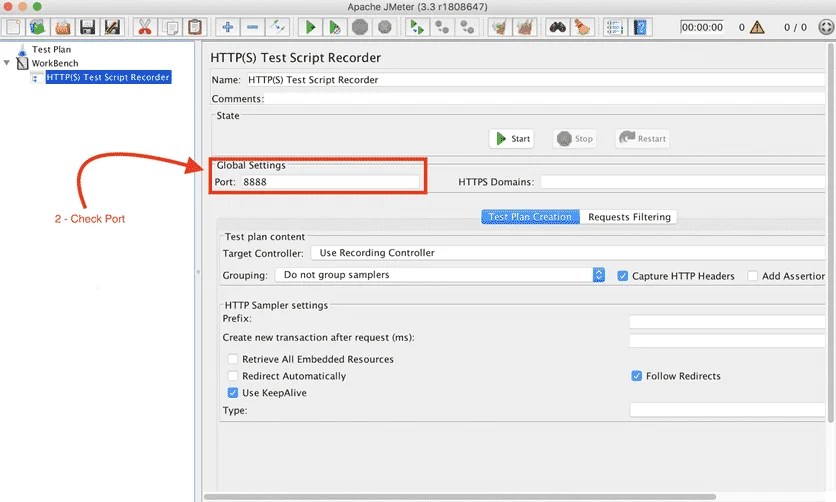
Task: Click the vertical scrollbar on the right edge
Action: pyautogui.click(x=831, y=232)
